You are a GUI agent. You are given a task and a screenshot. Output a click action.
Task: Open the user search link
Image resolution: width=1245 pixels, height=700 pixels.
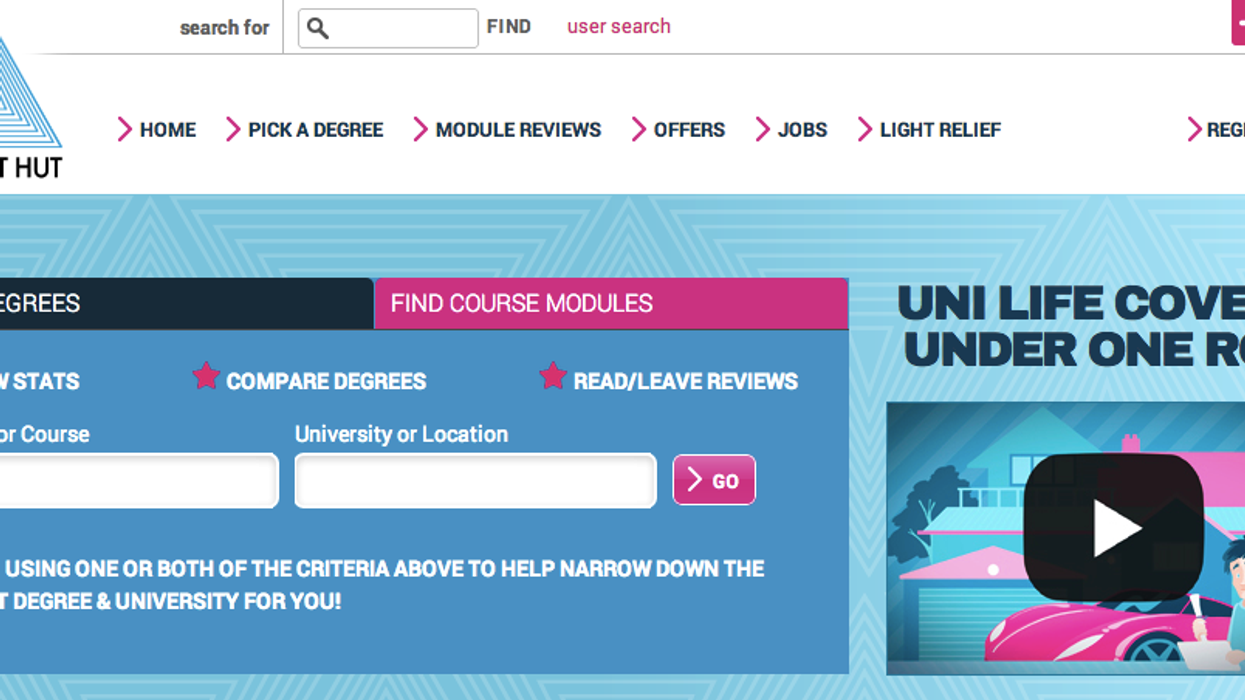pyautogui.click(x=619, y=27)
